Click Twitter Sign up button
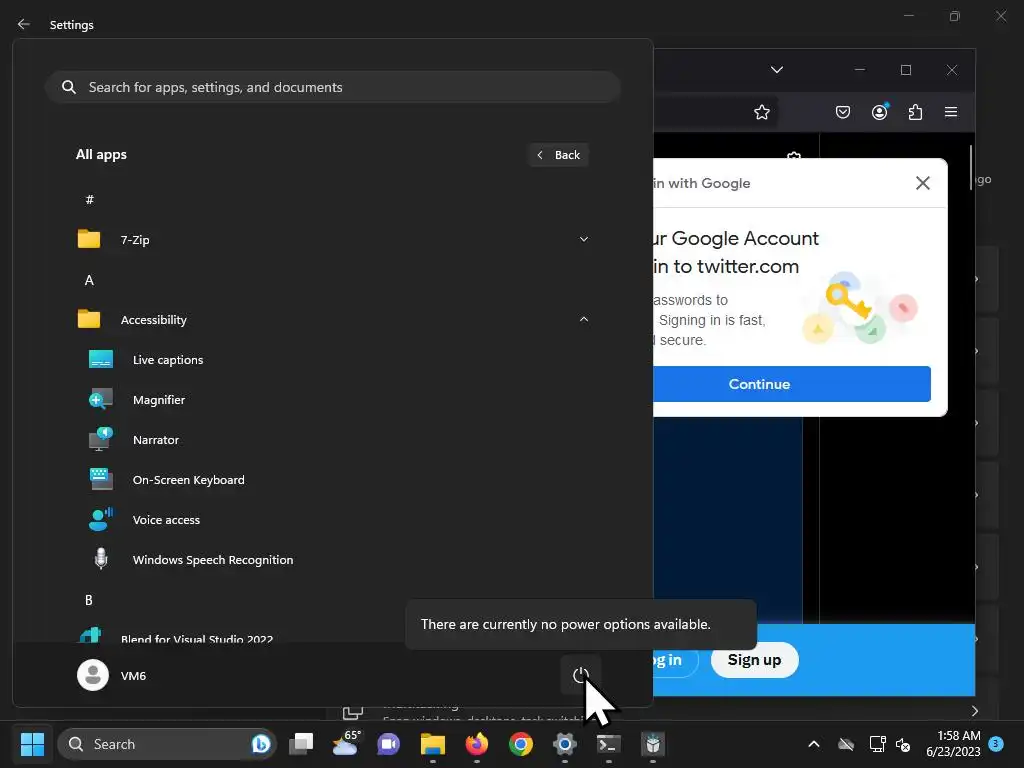1024x768 pixels. tap(754, 660)
